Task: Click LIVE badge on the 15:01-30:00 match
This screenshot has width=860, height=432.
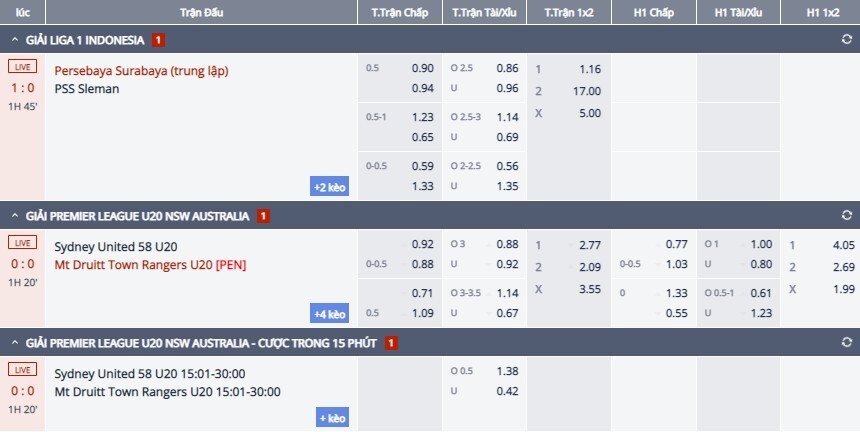Action: [22, 370]
